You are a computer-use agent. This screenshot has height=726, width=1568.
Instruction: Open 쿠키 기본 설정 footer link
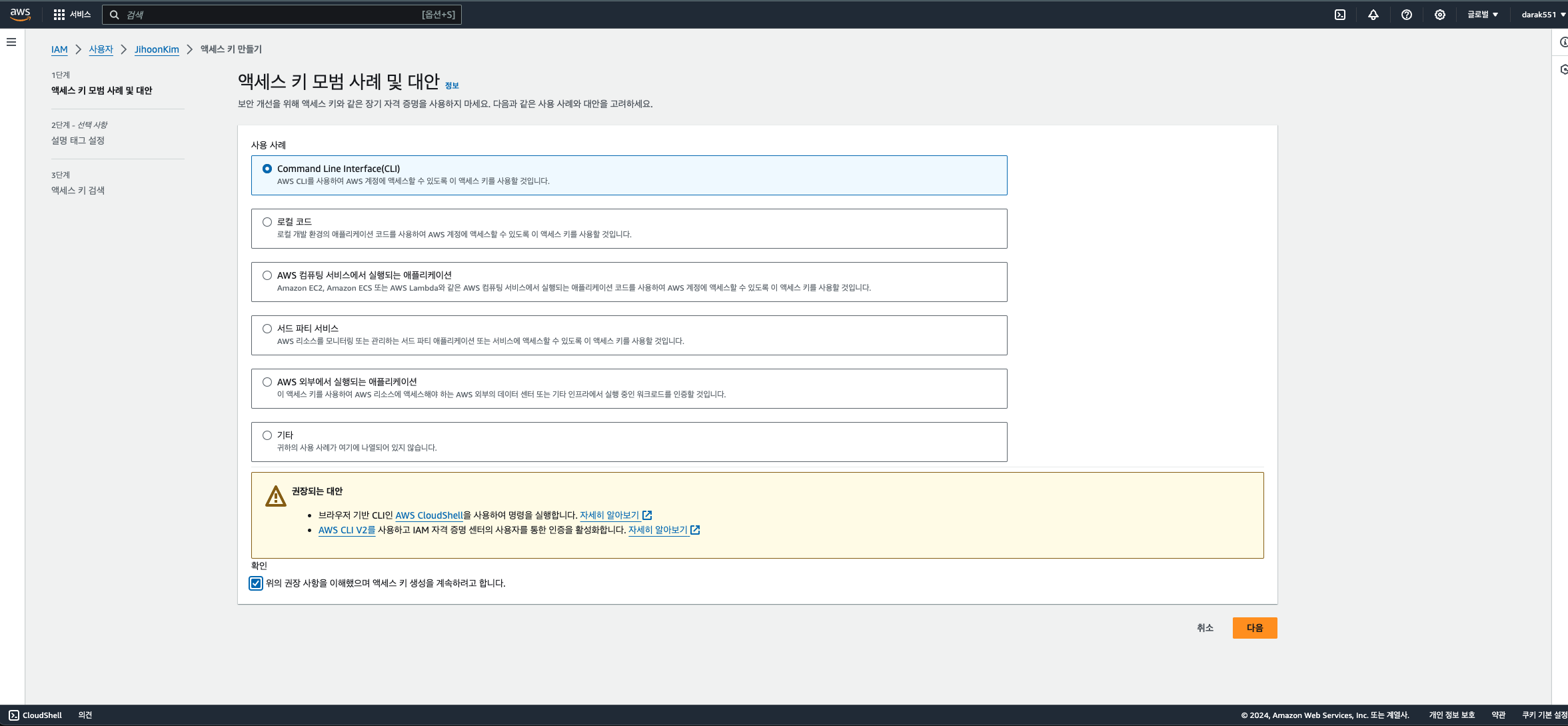(1545, 715)
